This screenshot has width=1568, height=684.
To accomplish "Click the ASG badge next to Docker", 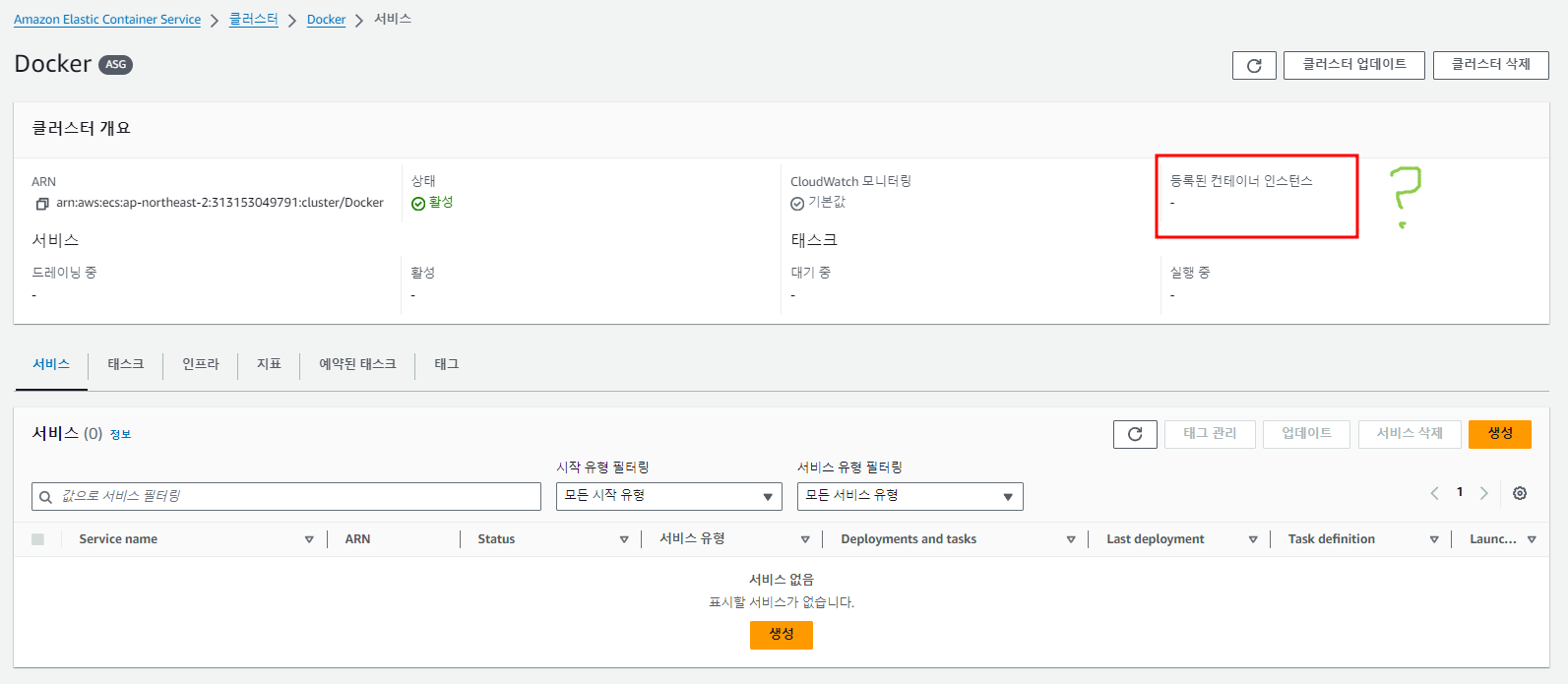I will (116, 65).
